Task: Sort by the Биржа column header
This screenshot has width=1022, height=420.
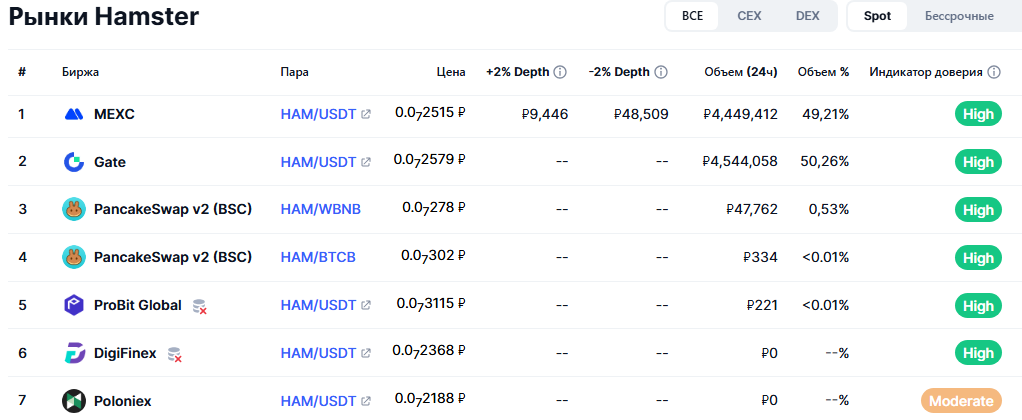Action: tap(81, 72)
